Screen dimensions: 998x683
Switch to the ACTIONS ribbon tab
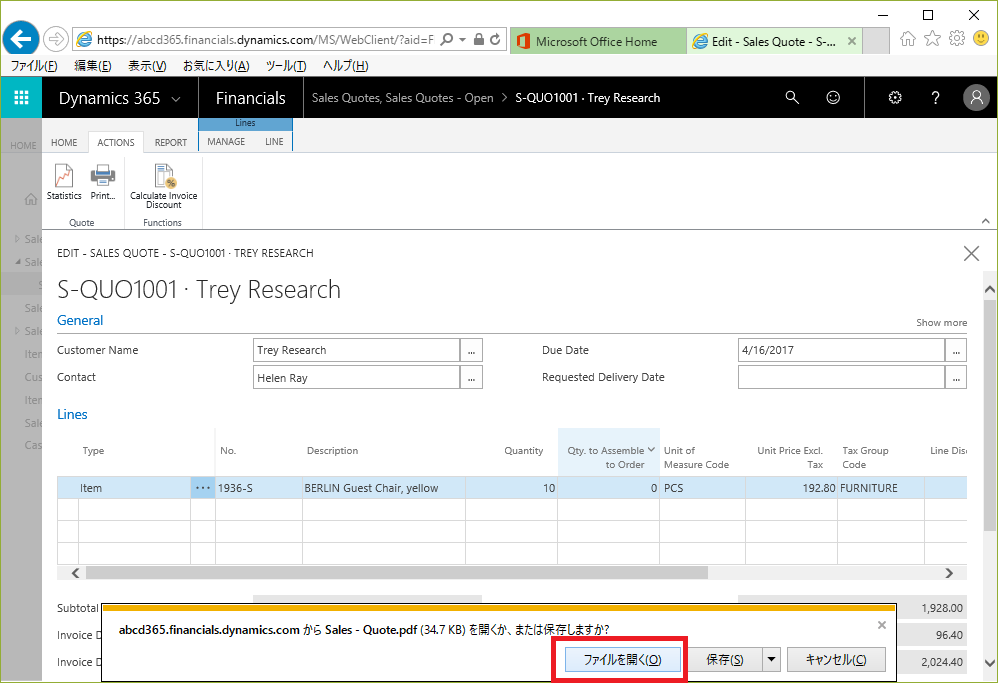point(116,143)
